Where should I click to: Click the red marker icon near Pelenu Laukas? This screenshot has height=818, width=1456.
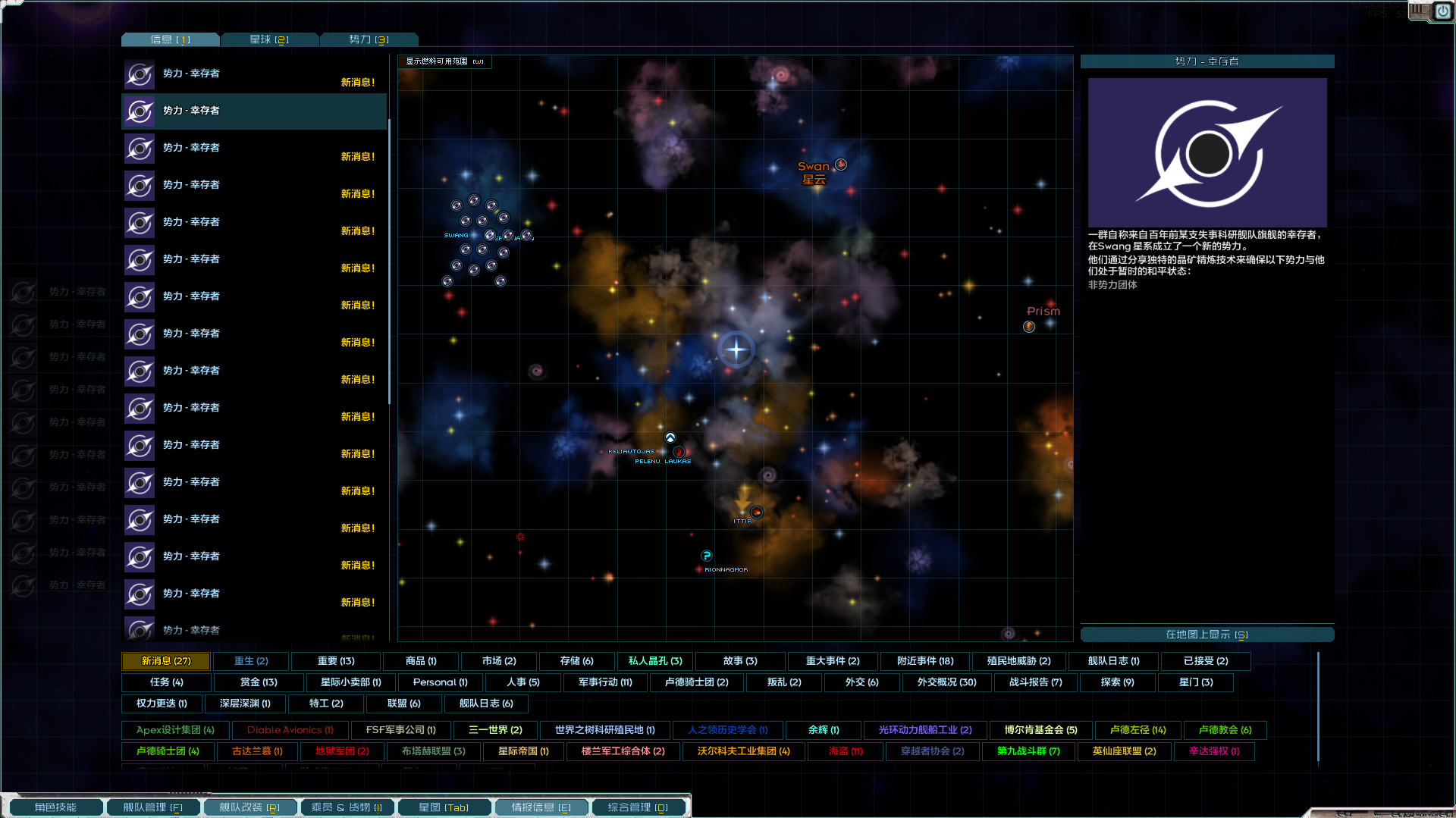[679, 452]
